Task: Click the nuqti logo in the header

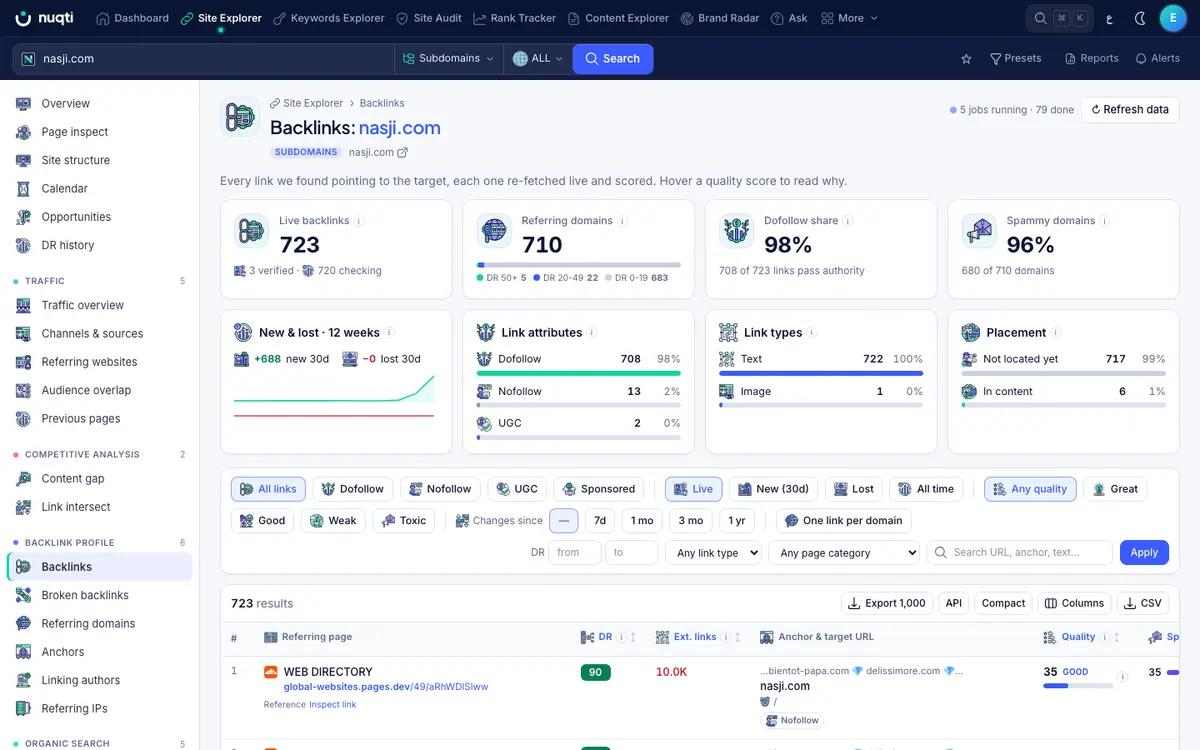Action: click(x=45, y=18)
